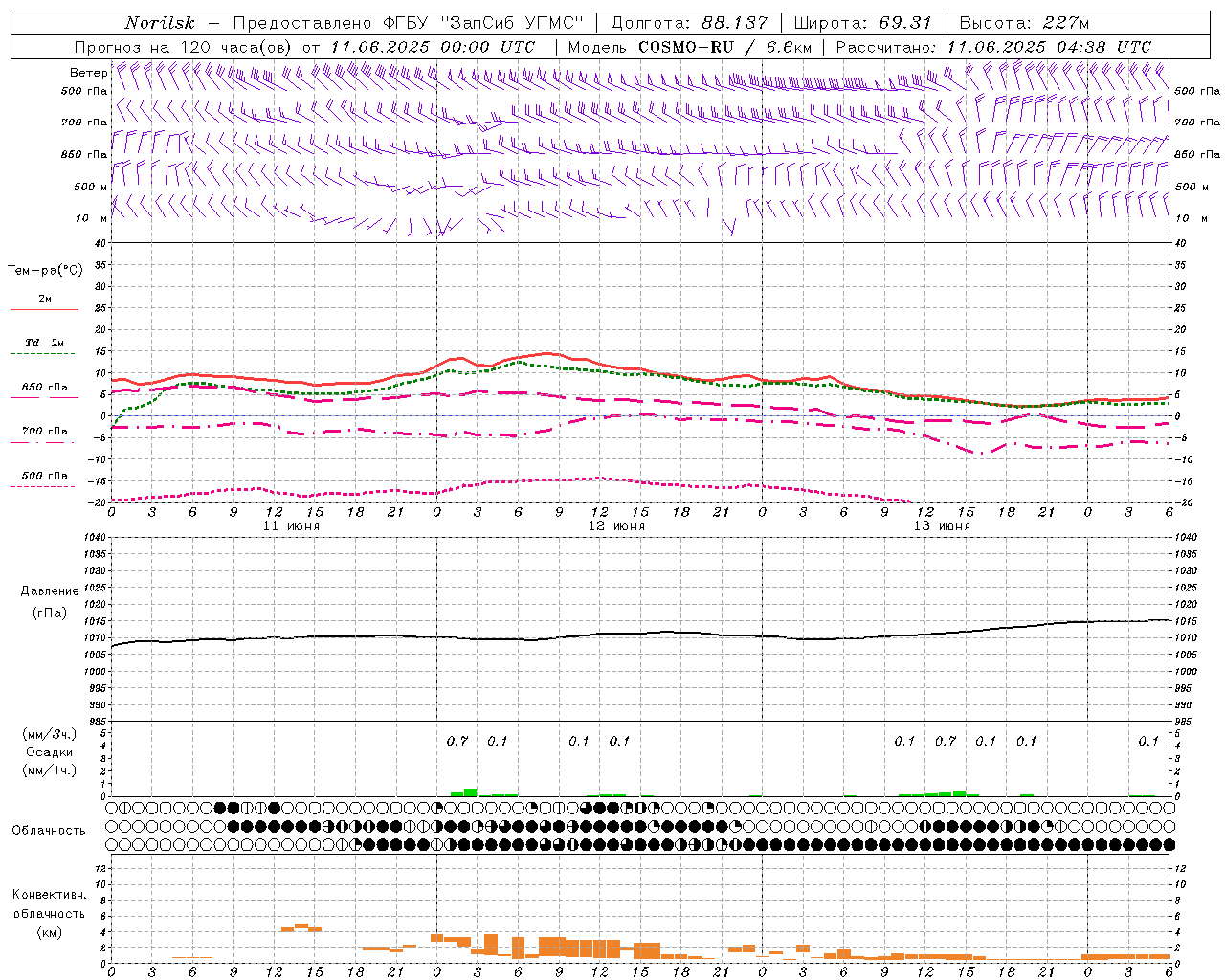Click the 700 гПа entry in temperature legend
This screenshot has height=980, width=1225.
tap(45, 432)
